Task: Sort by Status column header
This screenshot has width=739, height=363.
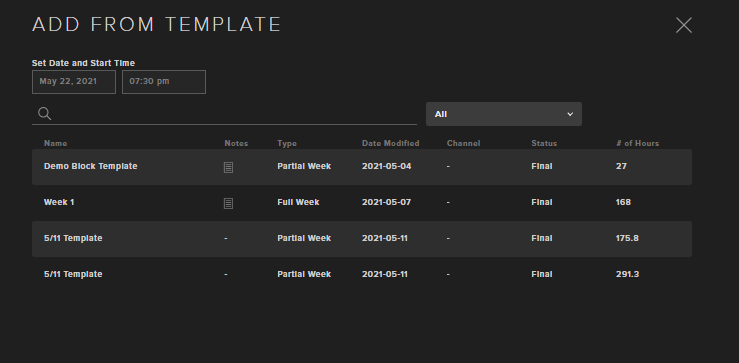Action: (544, 143)
